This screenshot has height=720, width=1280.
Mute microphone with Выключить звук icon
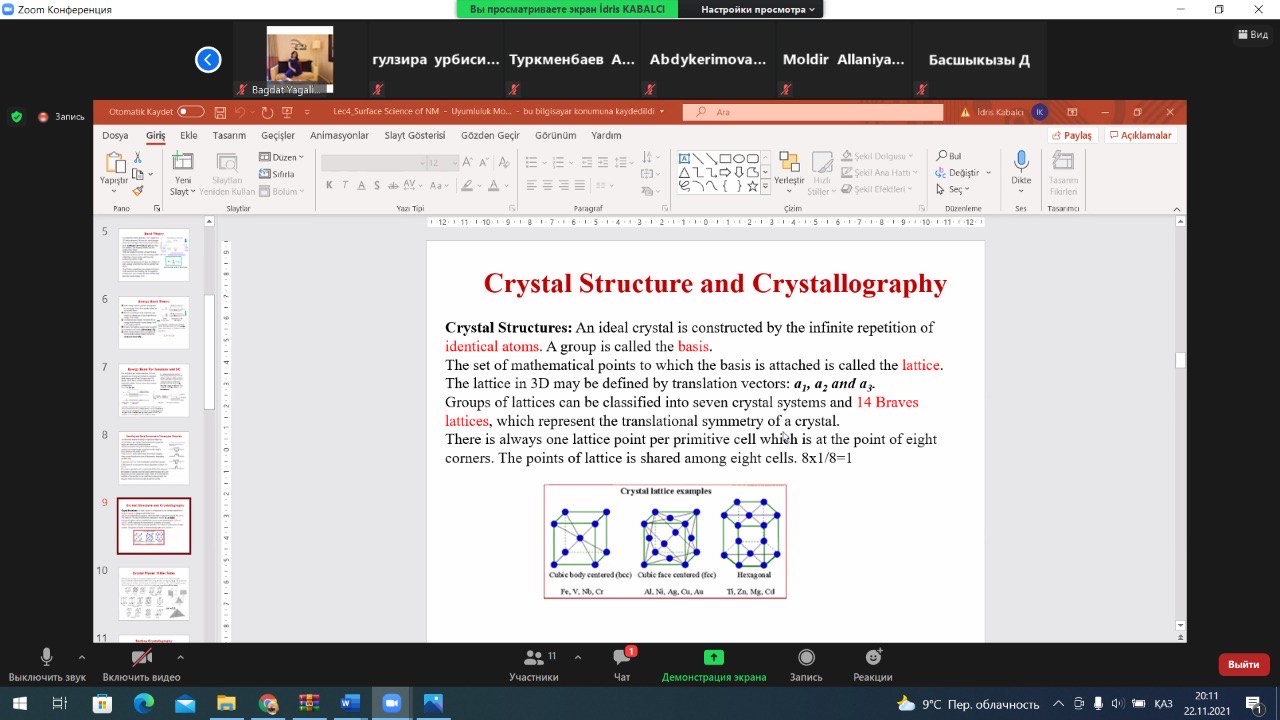46,657
